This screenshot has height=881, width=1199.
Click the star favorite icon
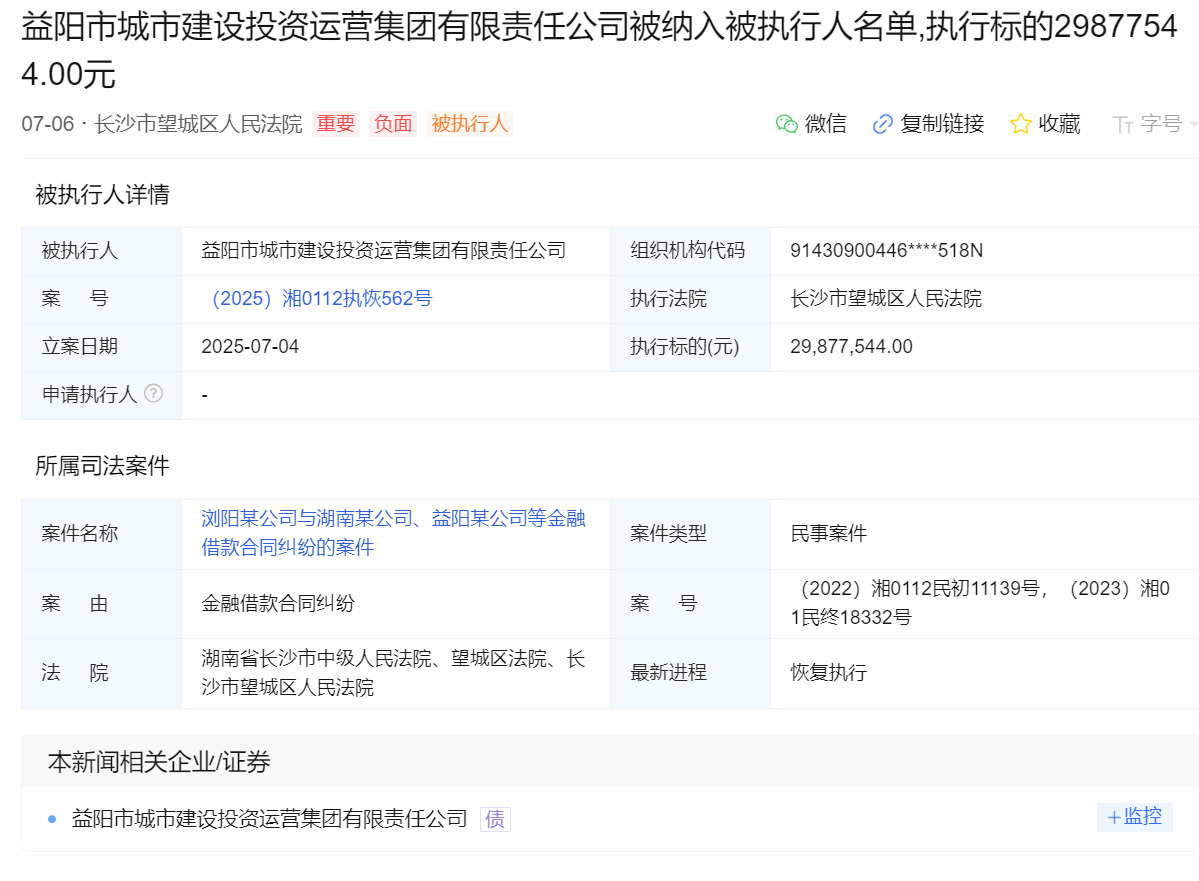point(1020,124)
